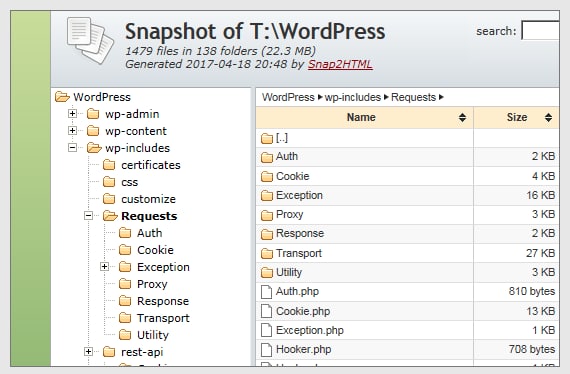570x374 pixels.
Task: Click the Proxy folder icon in file list
Action: [267, 215]
